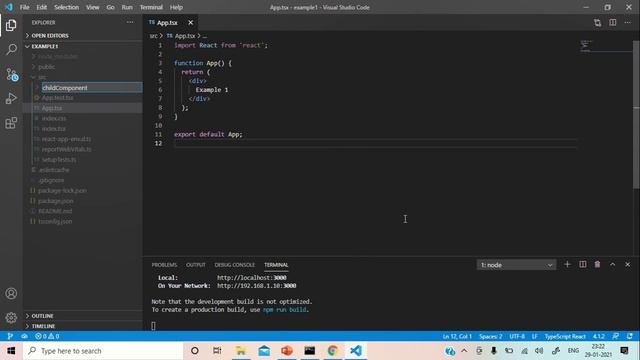Open the Edit menu
The height and width of the screenshot is (360, 640).
41,7
